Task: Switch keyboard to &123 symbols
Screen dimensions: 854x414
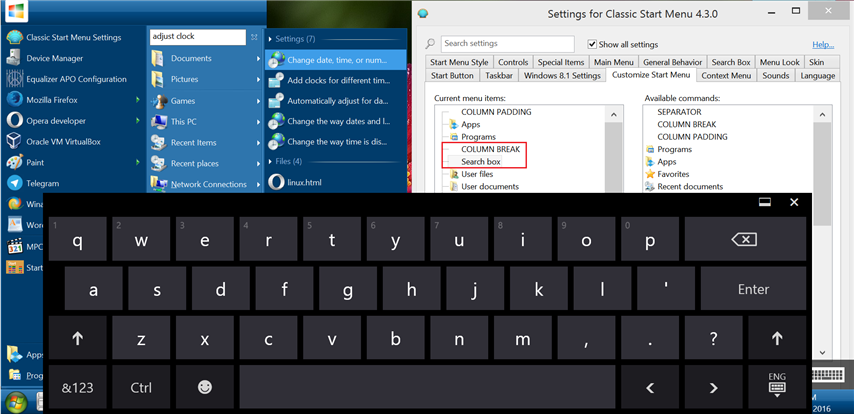Action: [x=77, y=387]
